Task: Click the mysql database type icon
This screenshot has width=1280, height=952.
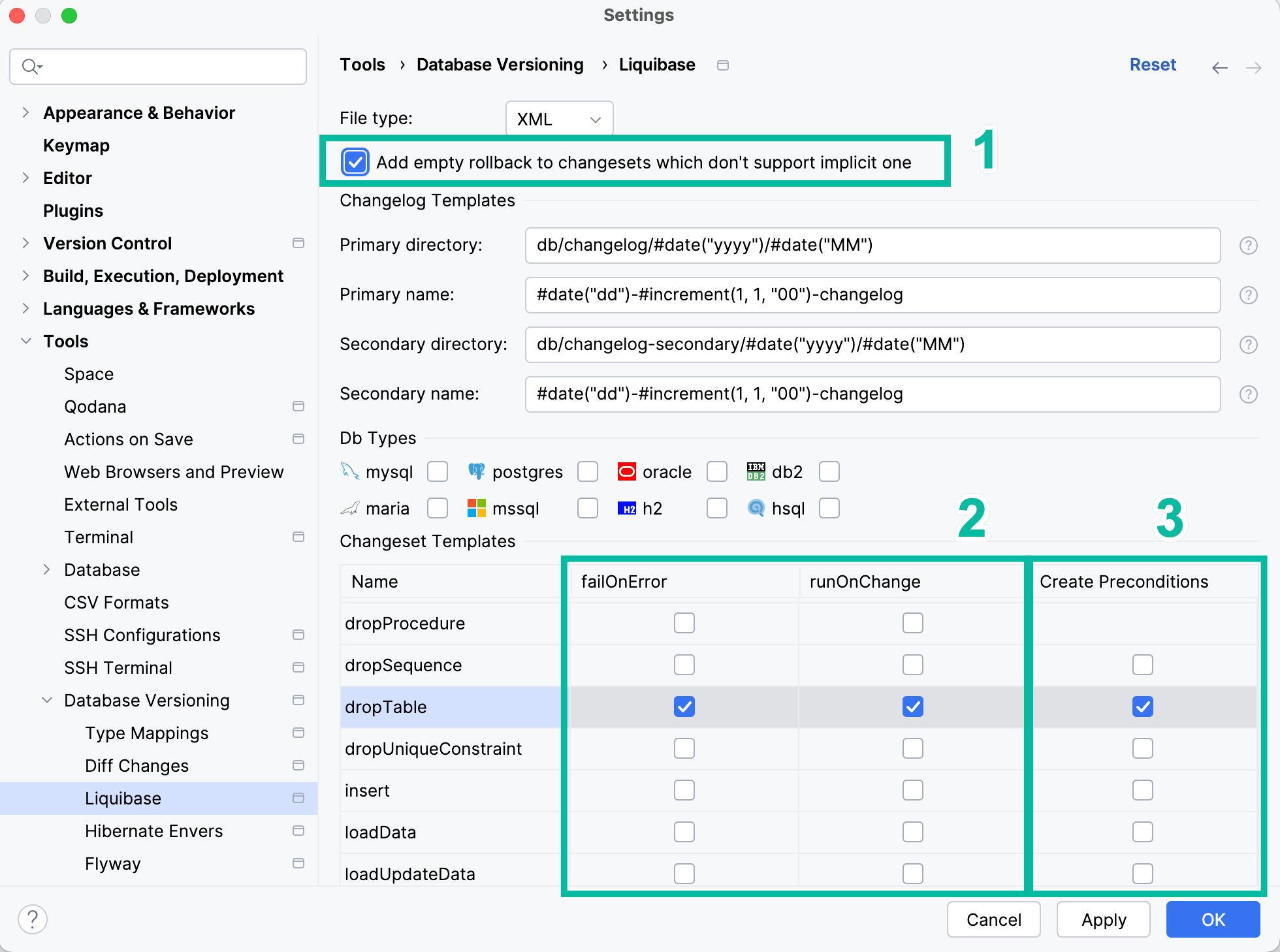Action: point(350,471)
